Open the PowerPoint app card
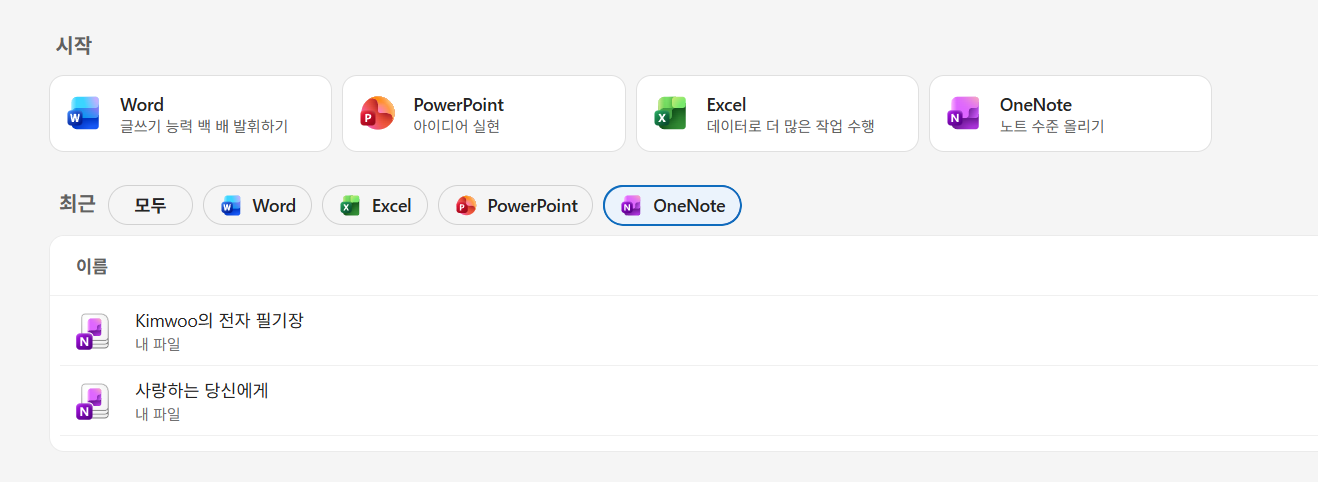The width and height of the screenshot is (1318, 482). click(484, 114)
